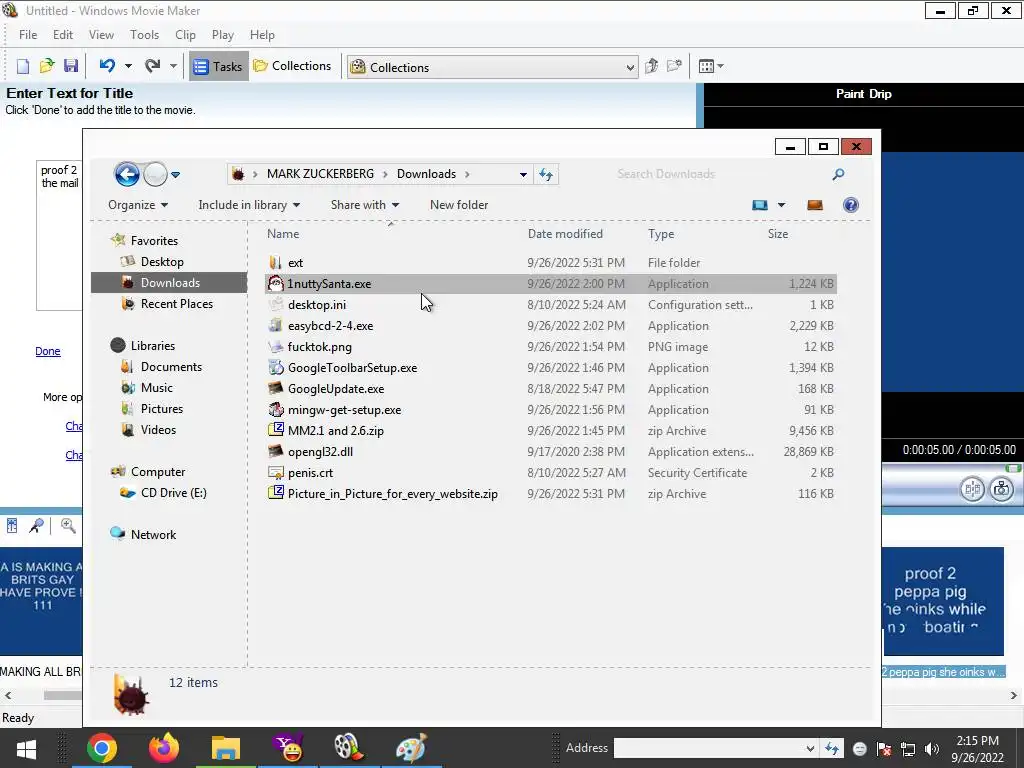Screen dimensions: 1024x768
Task: Sort by the Size column header
Action: [x=778, y=234]
